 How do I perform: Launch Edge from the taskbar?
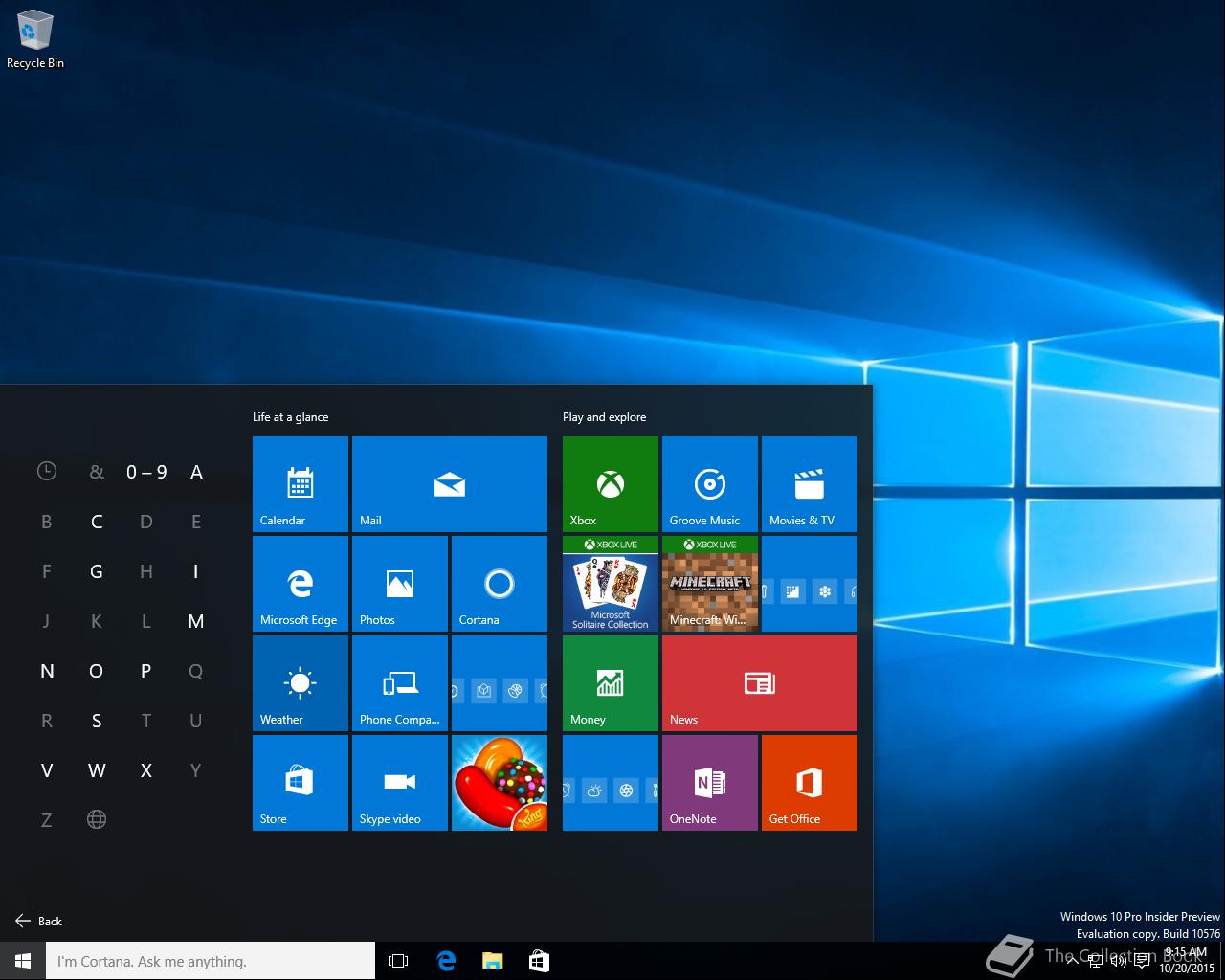click(446, 961)
